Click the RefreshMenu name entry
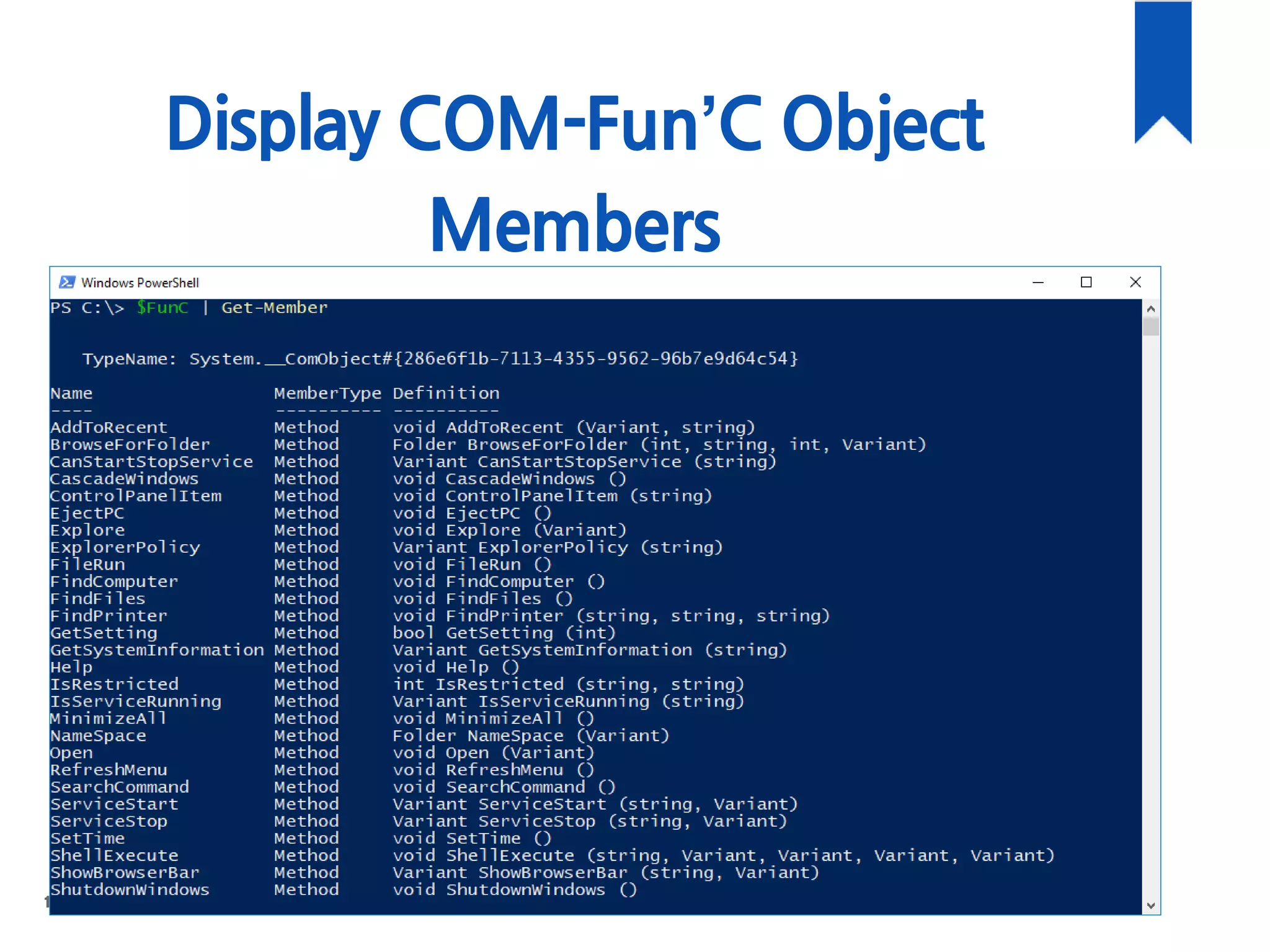This screenshot has height=952, width=1270. tap(109, 770)
